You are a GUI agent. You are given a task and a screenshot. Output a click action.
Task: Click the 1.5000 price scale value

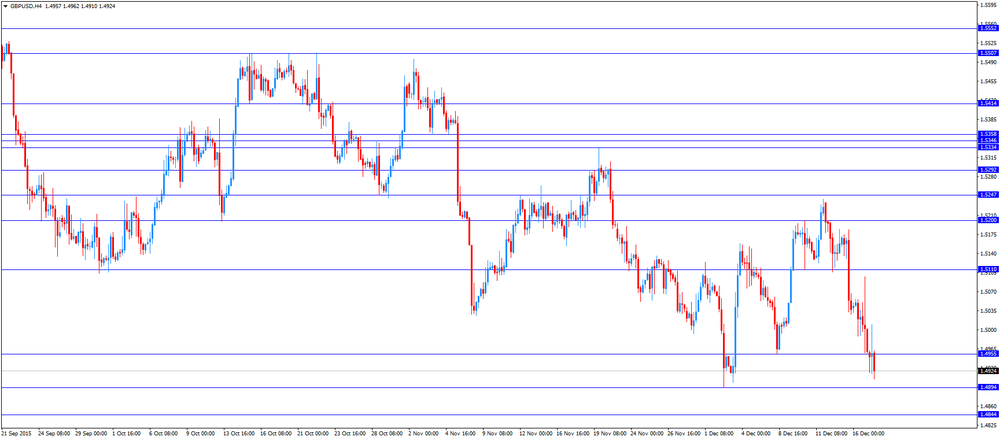pos(989,330)
